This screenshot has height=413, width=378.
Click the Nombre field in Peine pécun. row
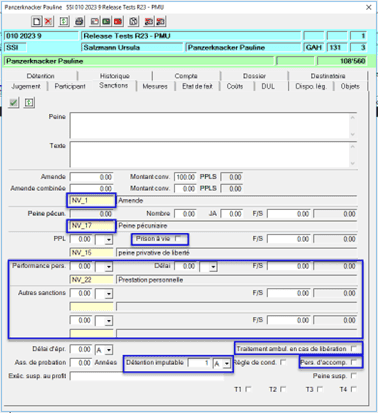185,214
